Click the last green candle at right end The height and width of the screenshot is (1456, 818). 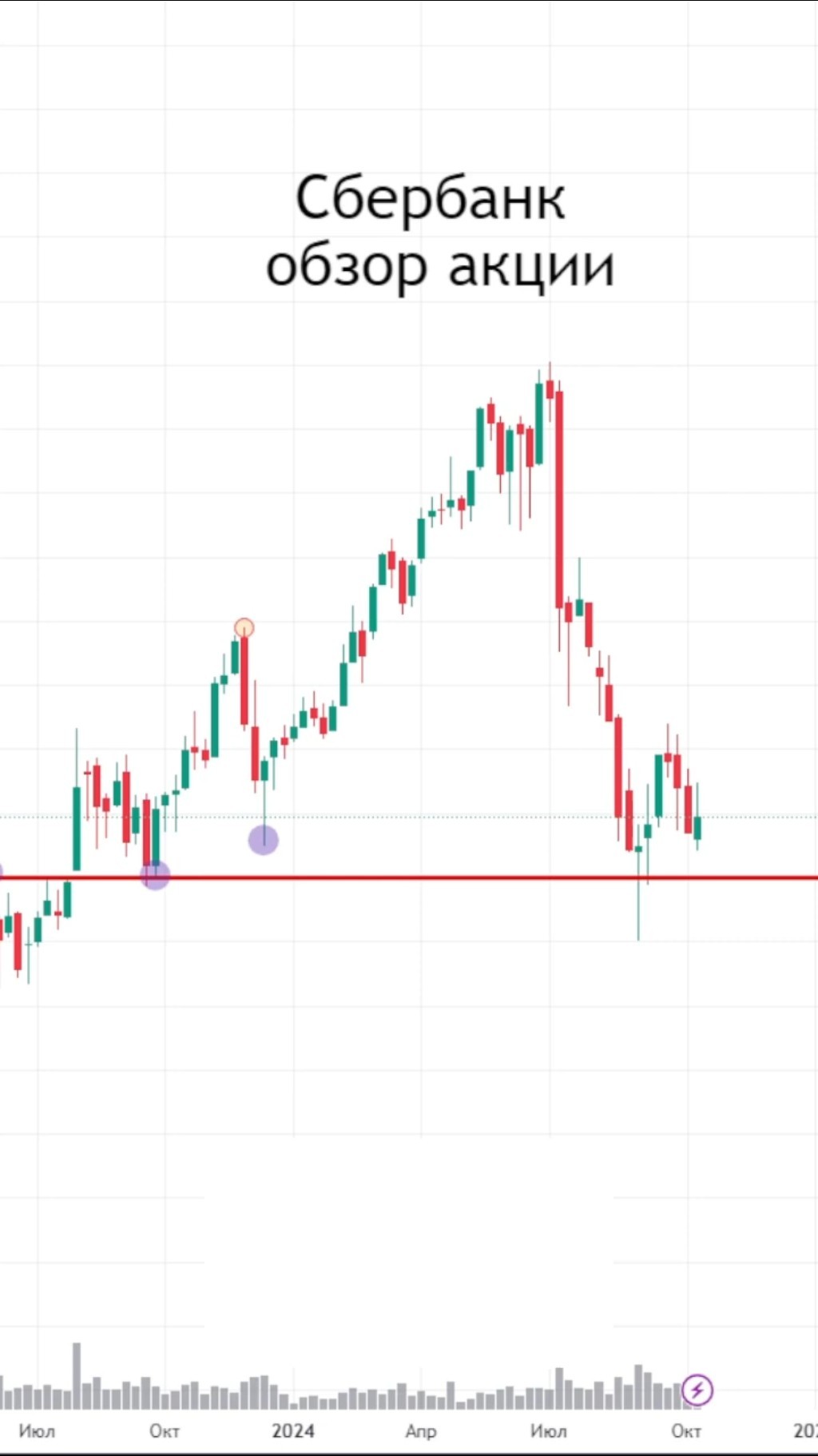[x=697, y=828]
